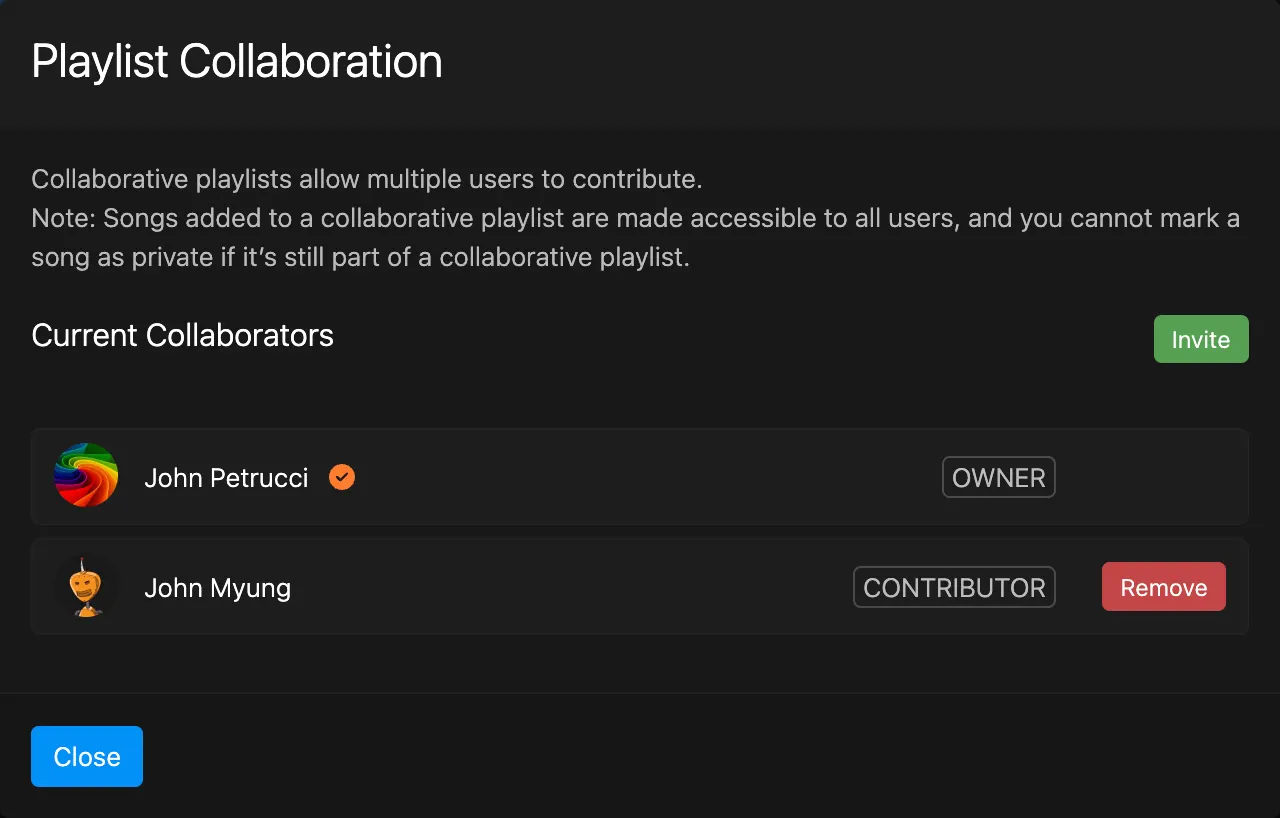The height and width of the screenshot is (818, 1280).
Task: Select the John Petrucci name label
Action: click(226, 478)
